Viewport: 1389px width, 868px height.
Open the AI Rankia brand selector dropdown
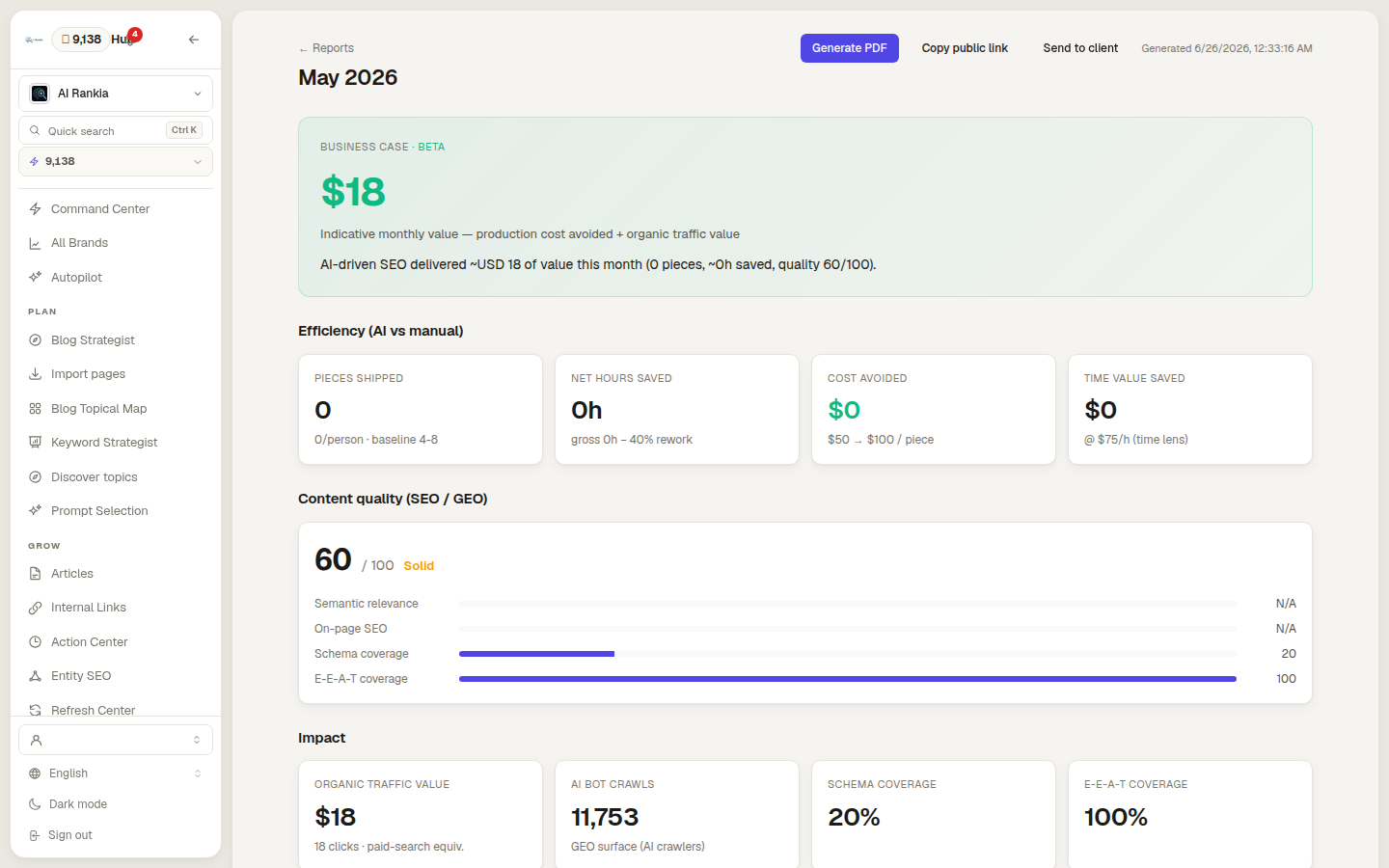[x=116, y=94]
